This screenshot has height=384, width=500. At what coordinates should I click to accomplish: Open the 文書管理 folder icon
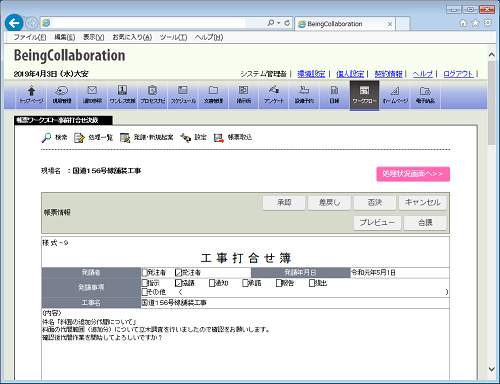tap(213, 95)
